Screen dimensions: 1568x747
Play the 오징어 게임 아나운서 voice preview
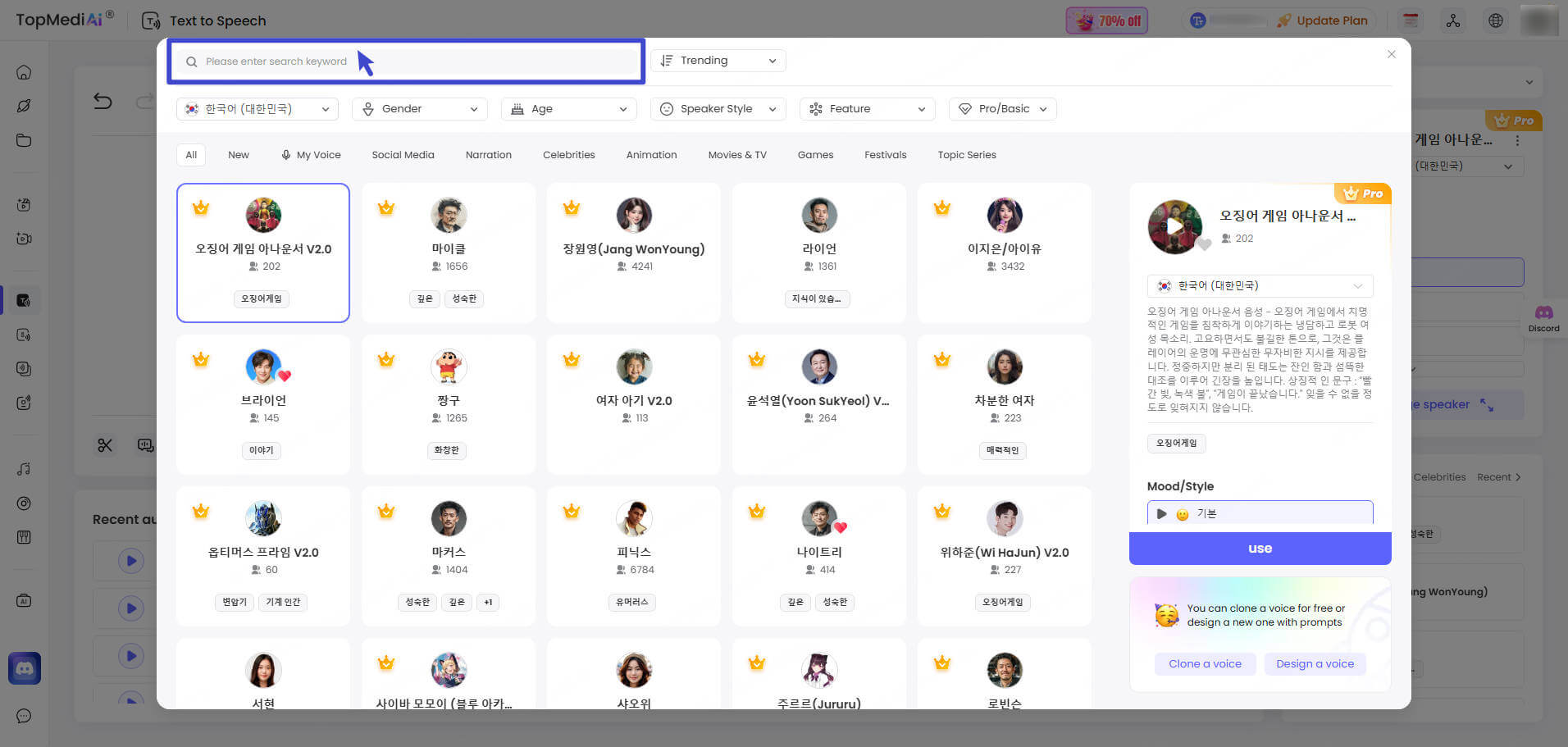1174,226
